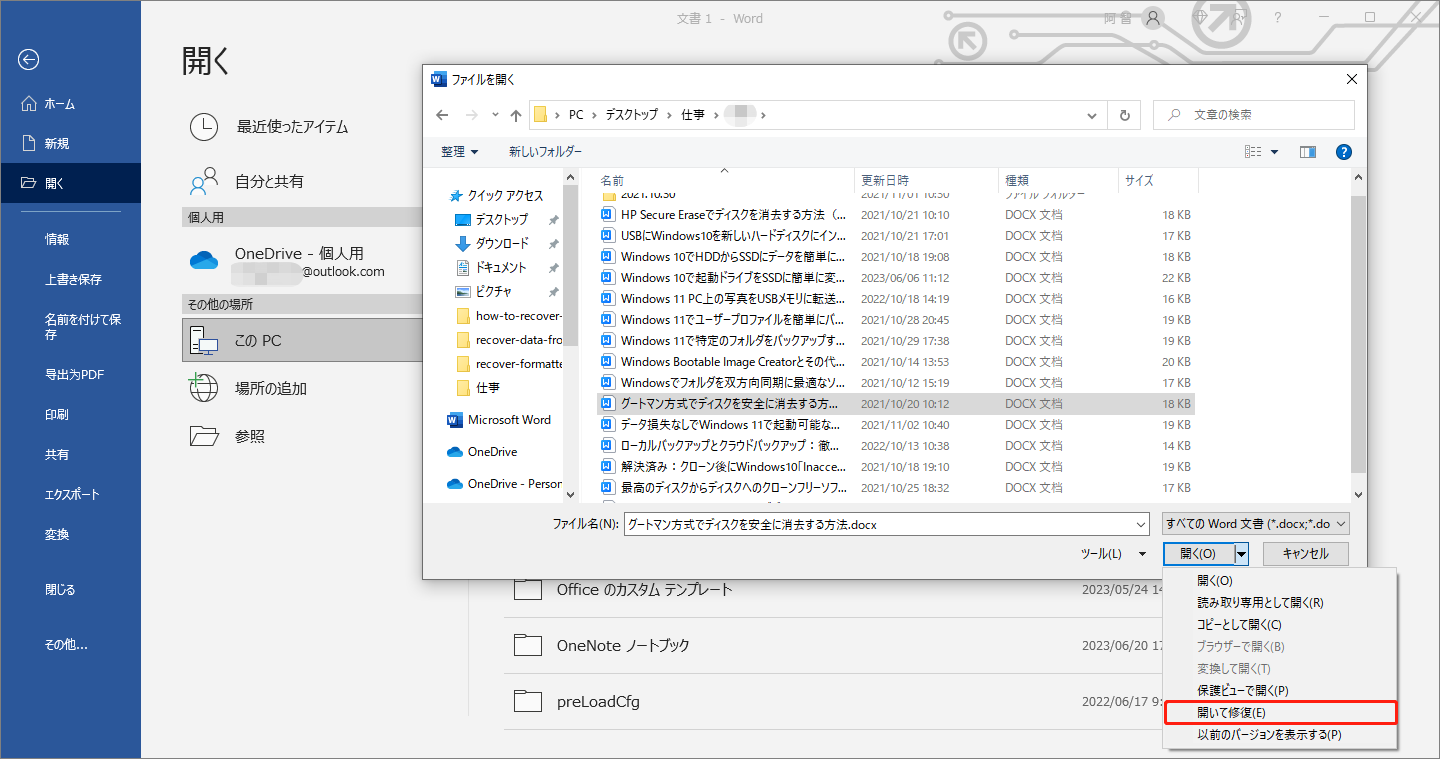Select the Shared with me people icon
The width and height of the screenshot is (1440, 759).
204,181
